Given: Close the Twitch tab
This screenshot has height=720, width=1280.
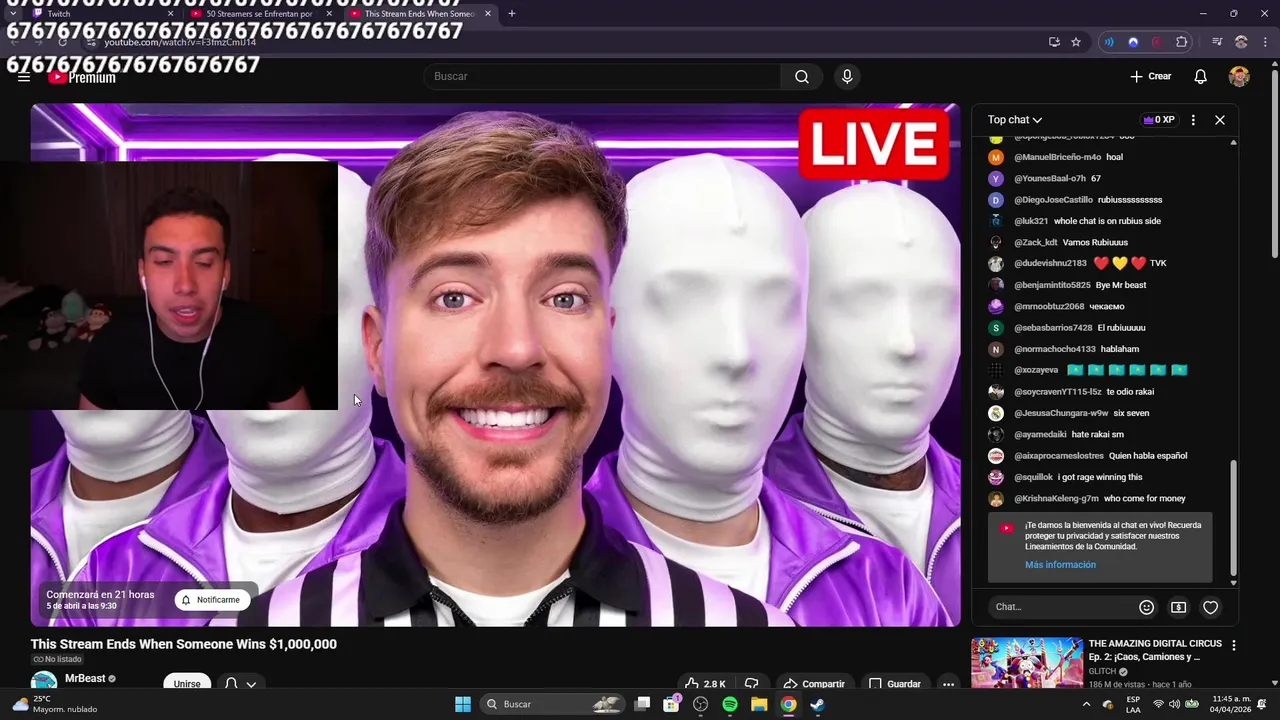Looking at the screenshot, I should (170, 14).
